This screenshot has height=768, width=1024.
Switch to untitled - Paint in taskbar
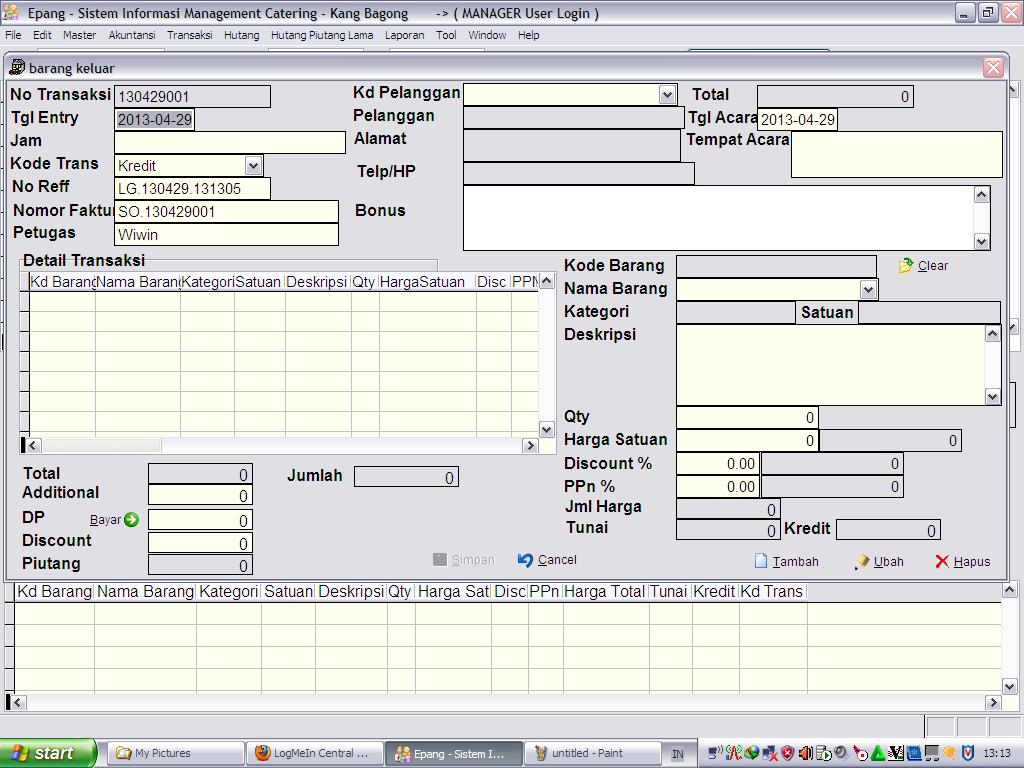pyautogui.click(x=593, y=753)
